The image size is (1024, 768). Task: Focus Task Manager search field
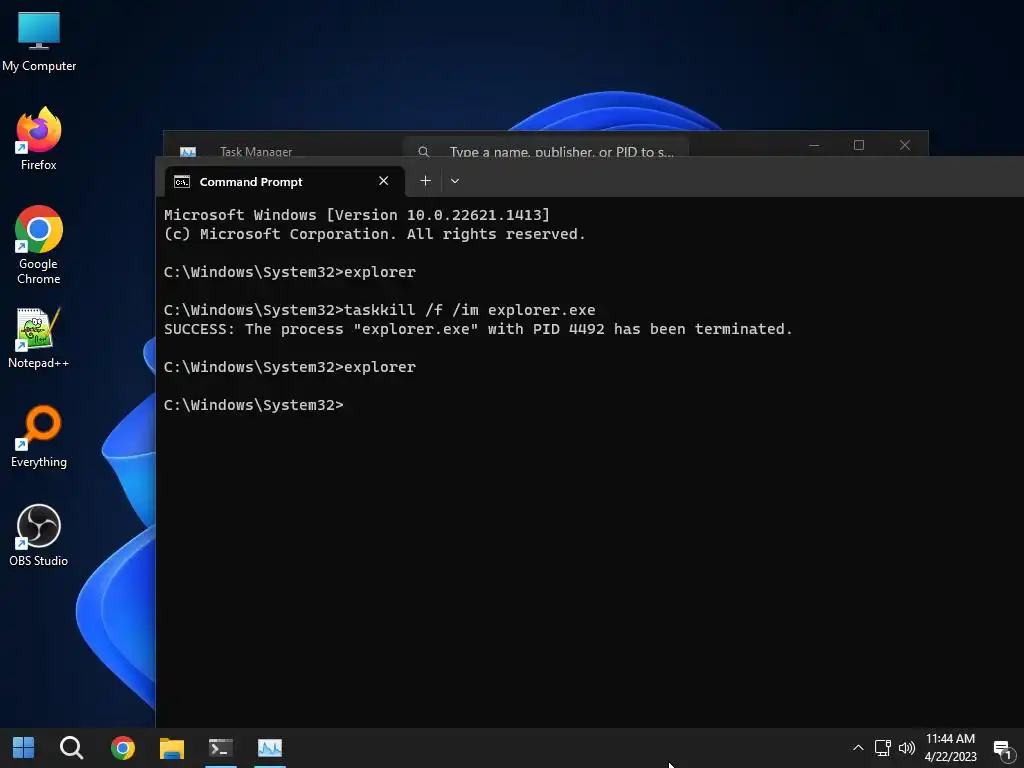click(546, 148)
